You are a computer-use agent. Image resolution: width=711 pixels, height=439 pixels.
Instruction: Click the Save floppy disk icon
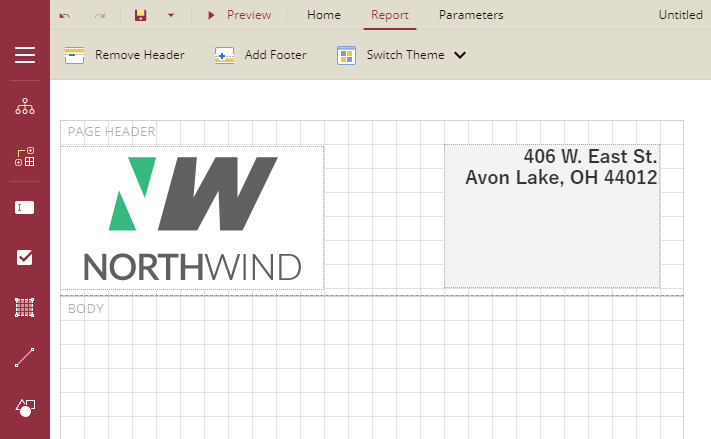tap(141, 15)
